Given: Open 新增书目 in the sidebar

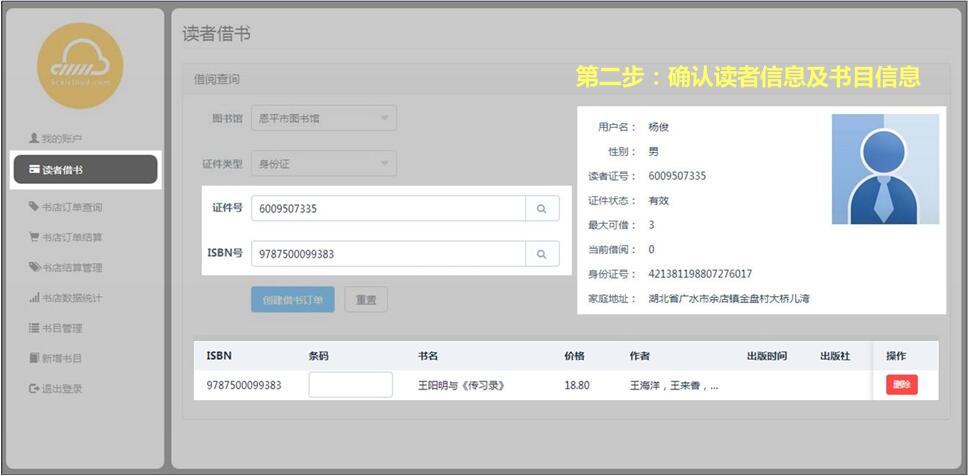Looking at the screenshot, I should (x=62, y=358).
